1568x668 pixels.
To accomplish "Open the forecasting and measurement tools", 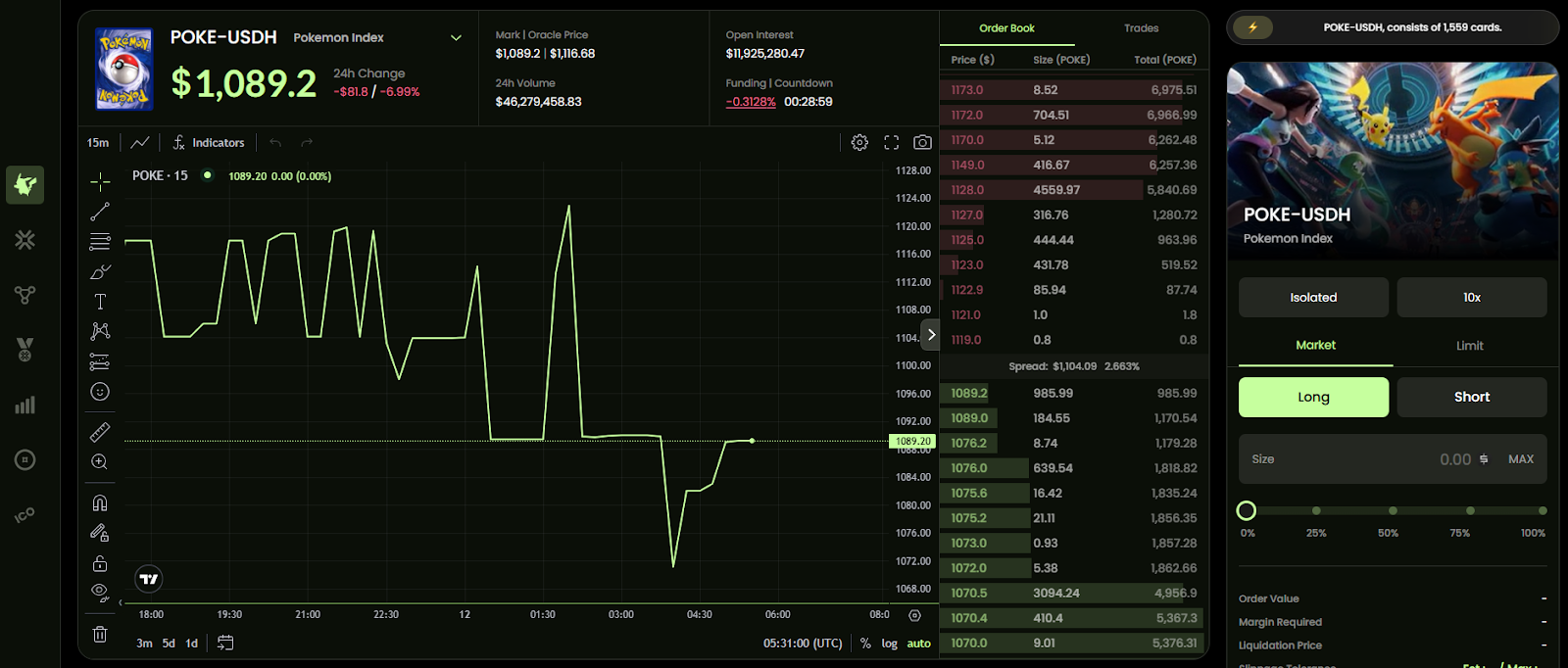I will click(100, 361).
